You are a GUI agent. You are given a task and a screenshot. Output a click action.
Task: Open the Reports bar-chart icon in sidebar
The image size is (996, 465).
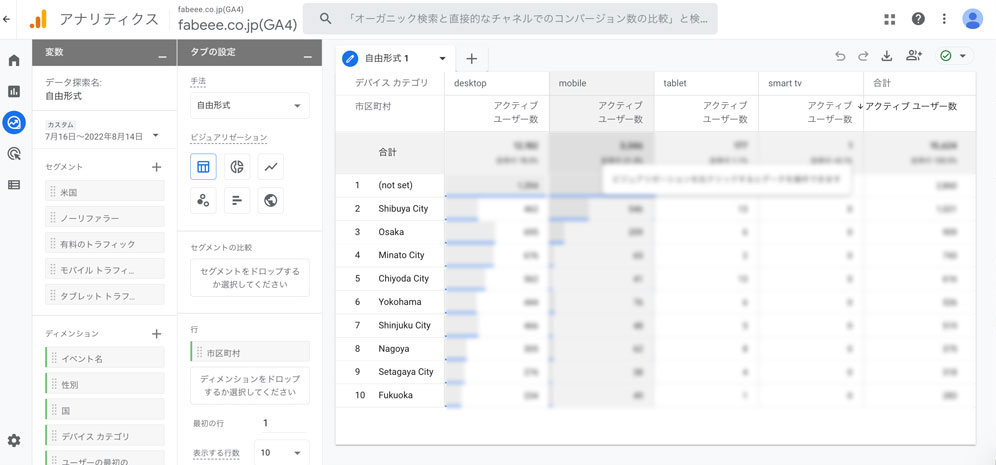click(x=14, y=91)
